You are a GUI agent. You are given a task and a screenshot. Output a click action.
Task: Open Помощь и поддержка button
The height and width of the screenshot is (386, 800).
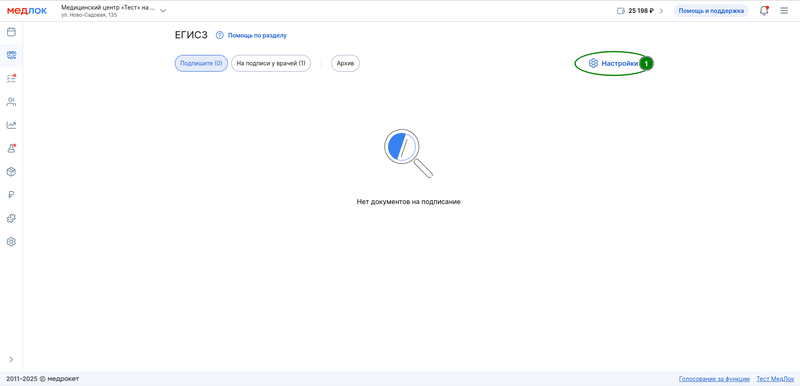[711, 11]
